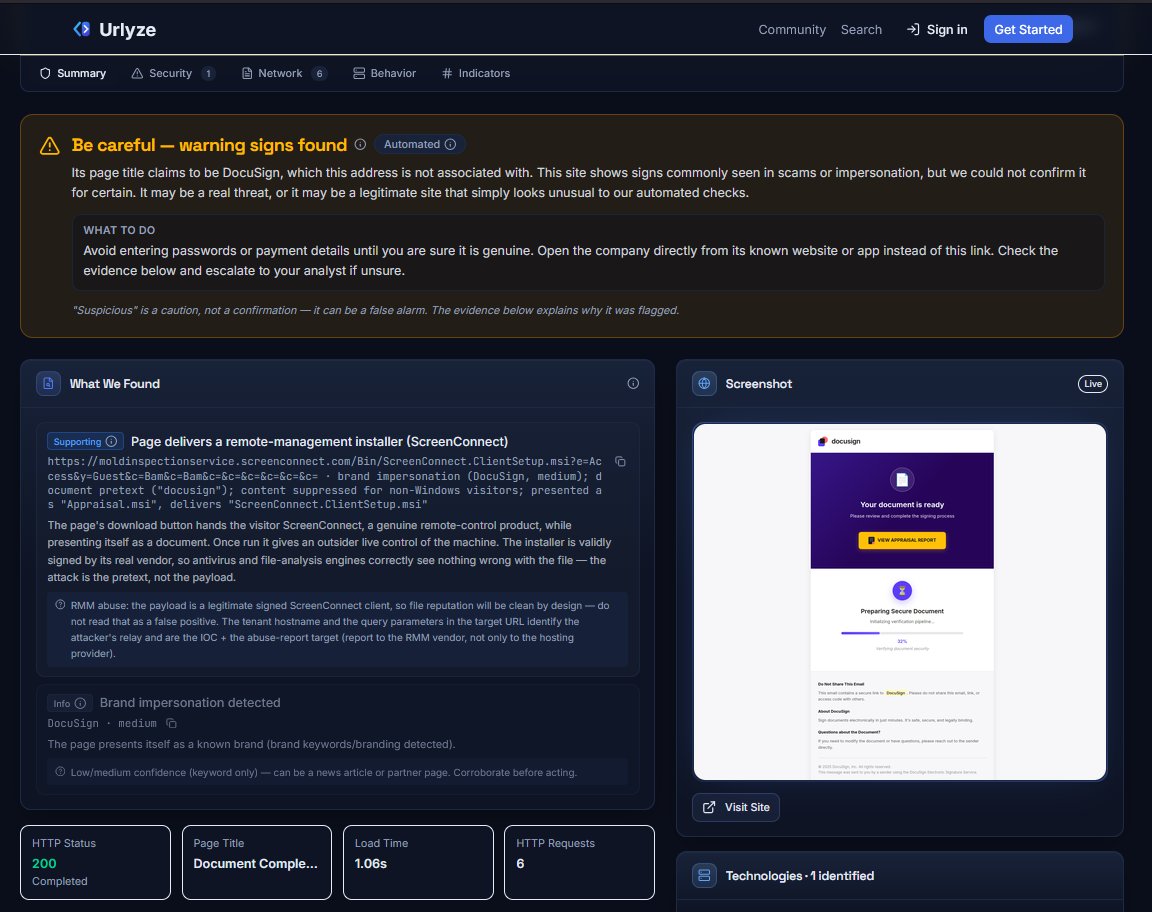Click the Info badge on Brand impersonation
Viewport: 1152px width, 912px height.
[70, 703]
